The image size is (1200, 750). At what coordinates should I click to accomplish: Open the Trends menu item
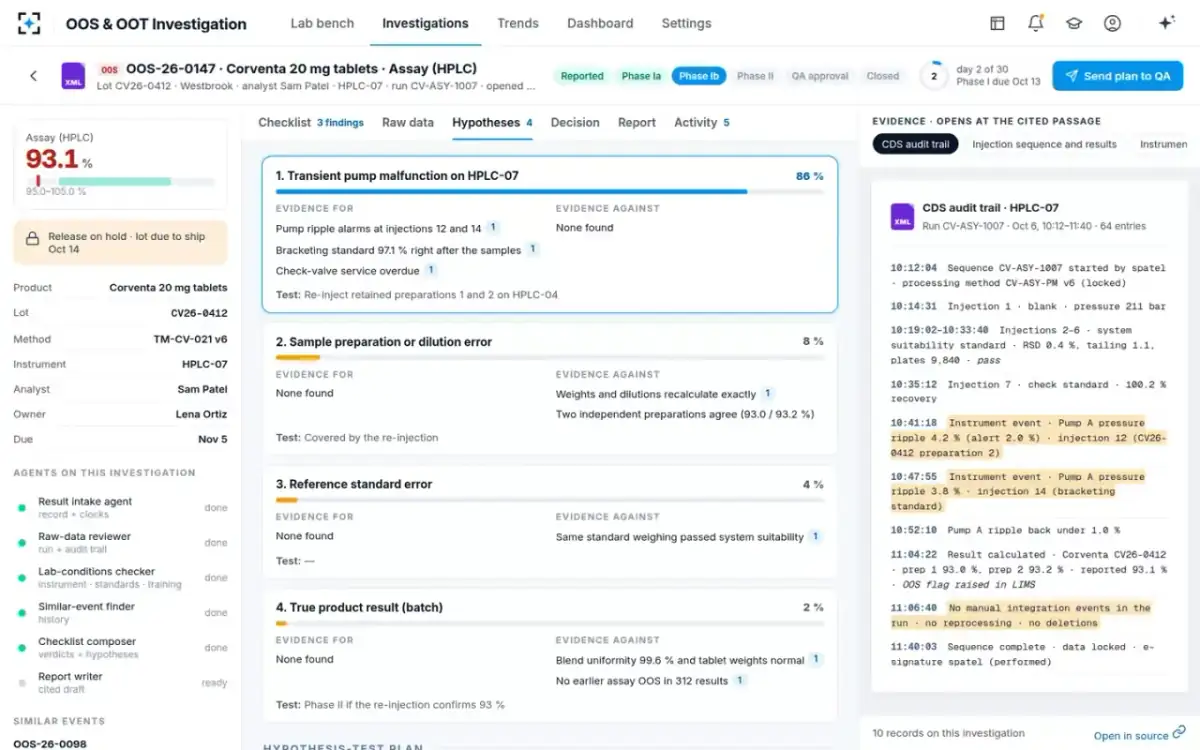[x=518, y=23]
